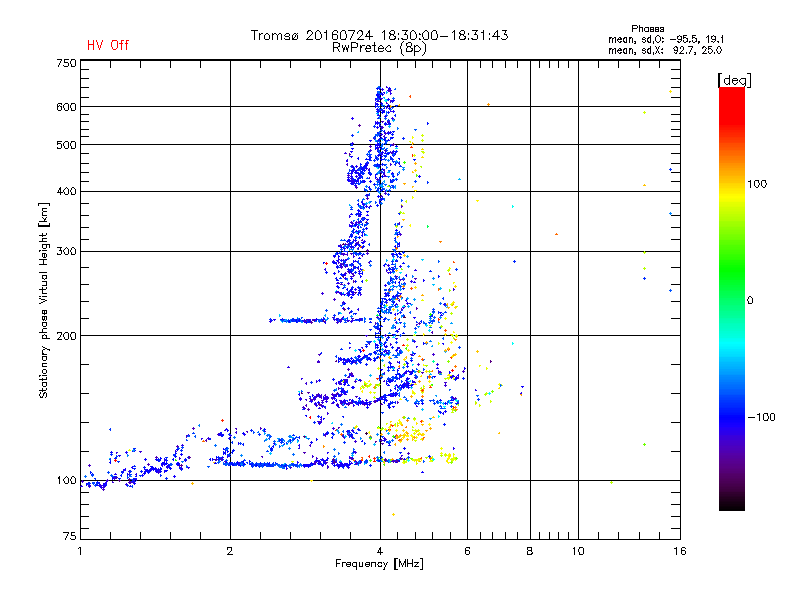800x600 pixels.
Task: Click the colorbar tick label '100'
Action: click(757, 184)
